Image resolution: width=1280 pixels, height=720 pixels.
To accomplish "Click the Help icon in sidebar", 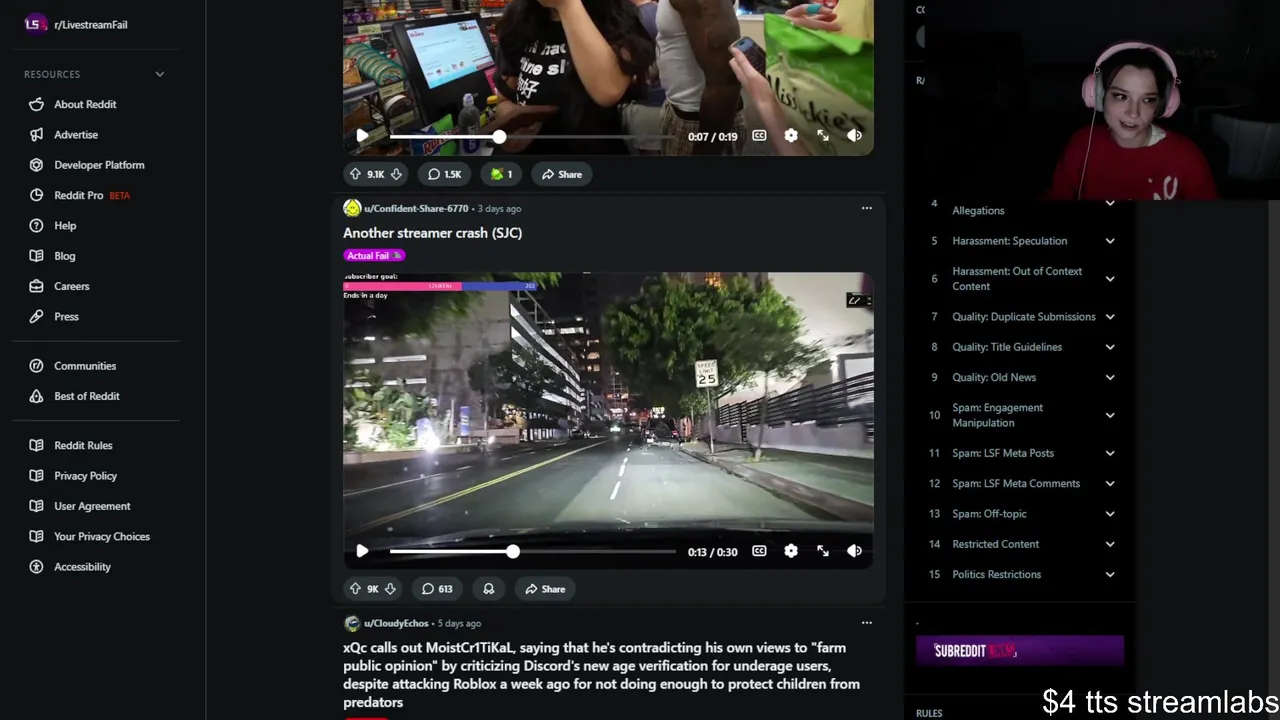I will (37, 225).
